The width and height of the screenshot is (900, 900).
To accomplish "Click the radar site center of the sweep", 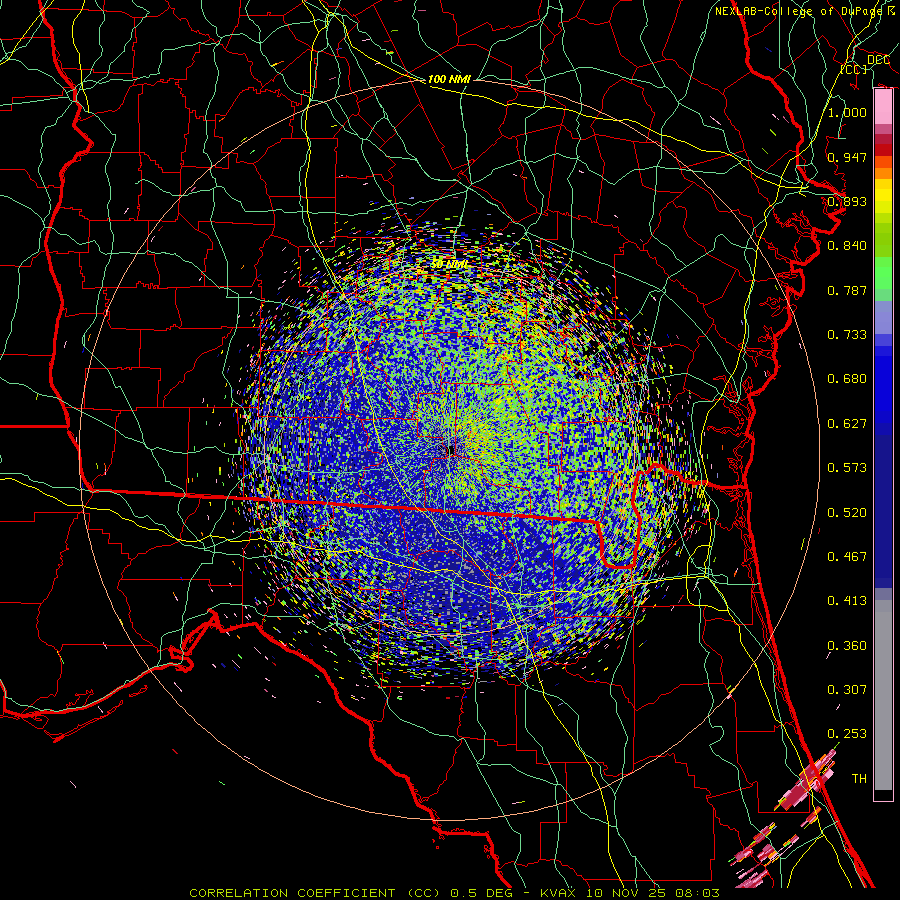I will (450, 451).
